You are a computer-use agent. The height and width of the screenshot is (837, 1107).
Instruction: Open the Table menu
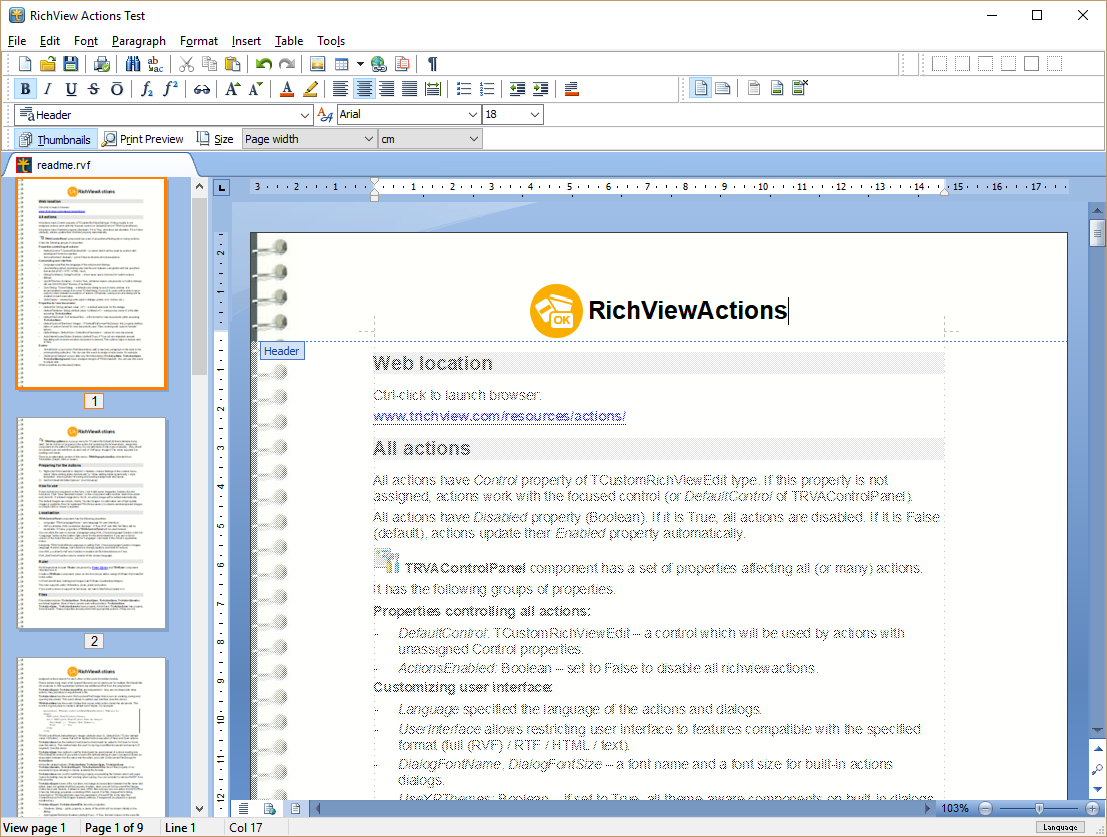click(x=289, y=41)
